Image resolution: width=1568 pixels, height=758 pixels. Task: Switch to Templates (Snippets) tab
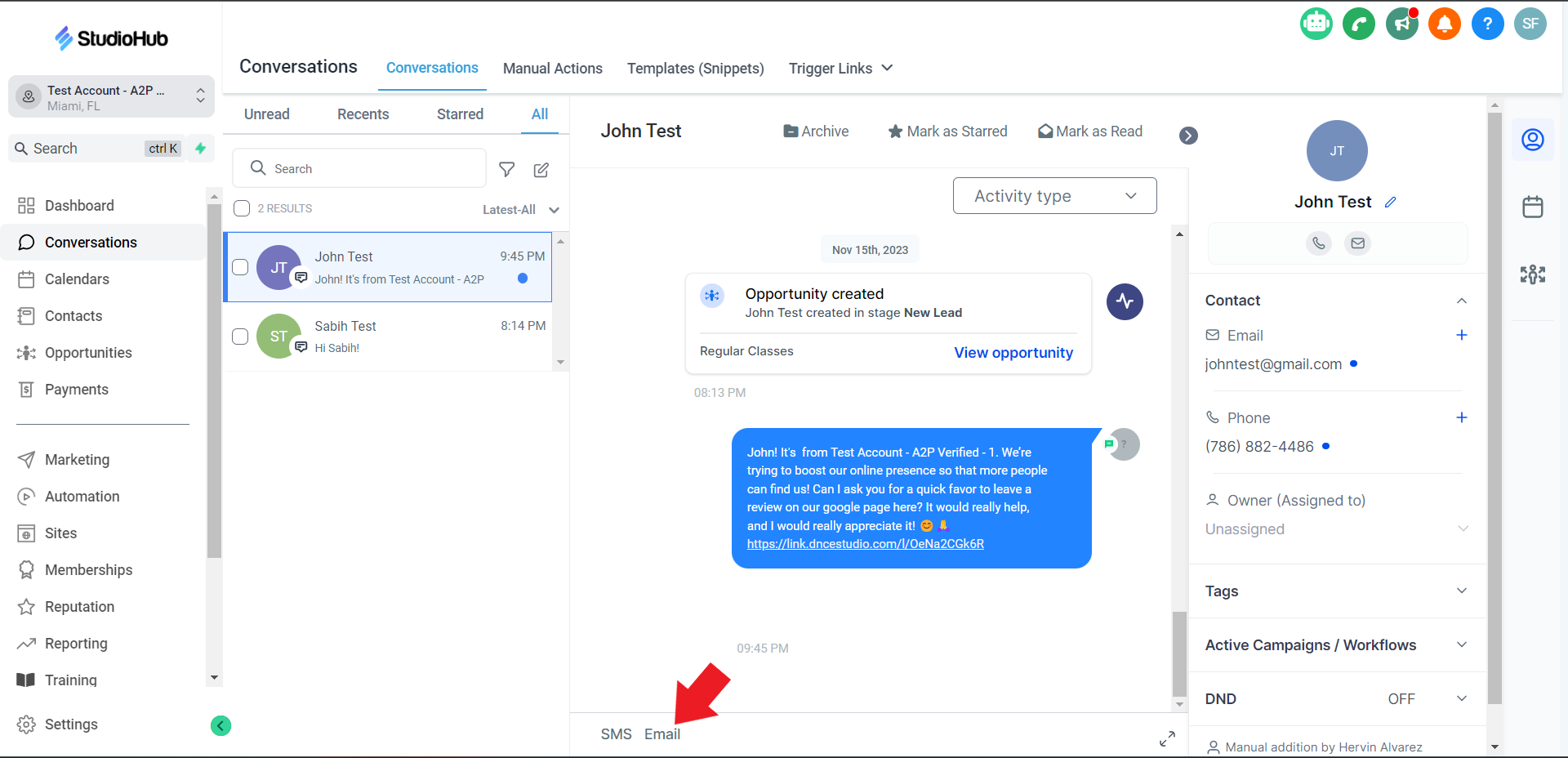pyautogui.click(x=696, y=69)
